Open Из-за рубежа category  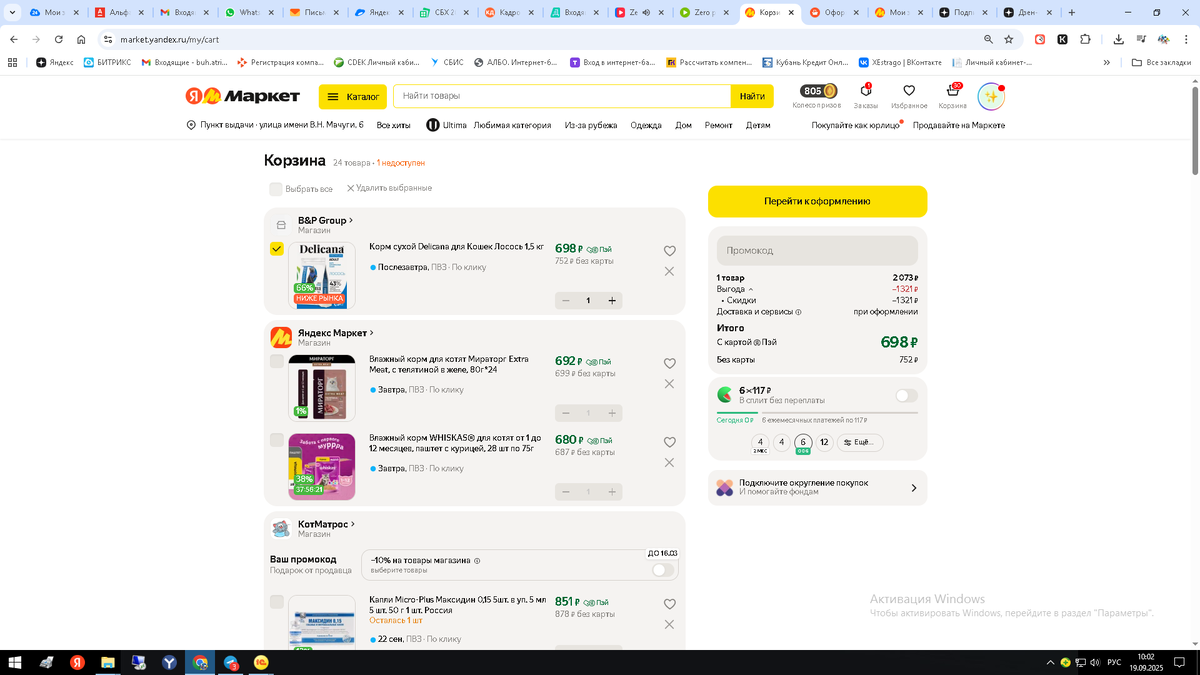(591, 125)
